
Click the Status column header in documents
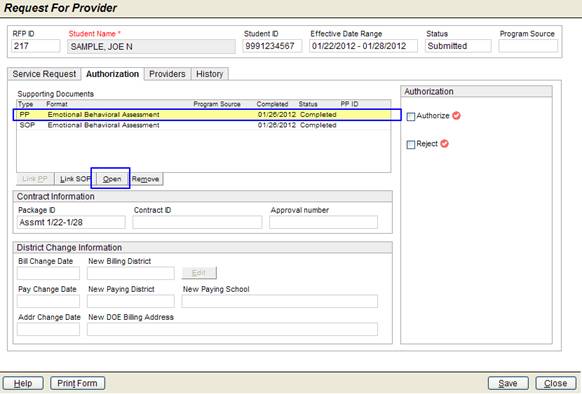(x=308, y=104)
